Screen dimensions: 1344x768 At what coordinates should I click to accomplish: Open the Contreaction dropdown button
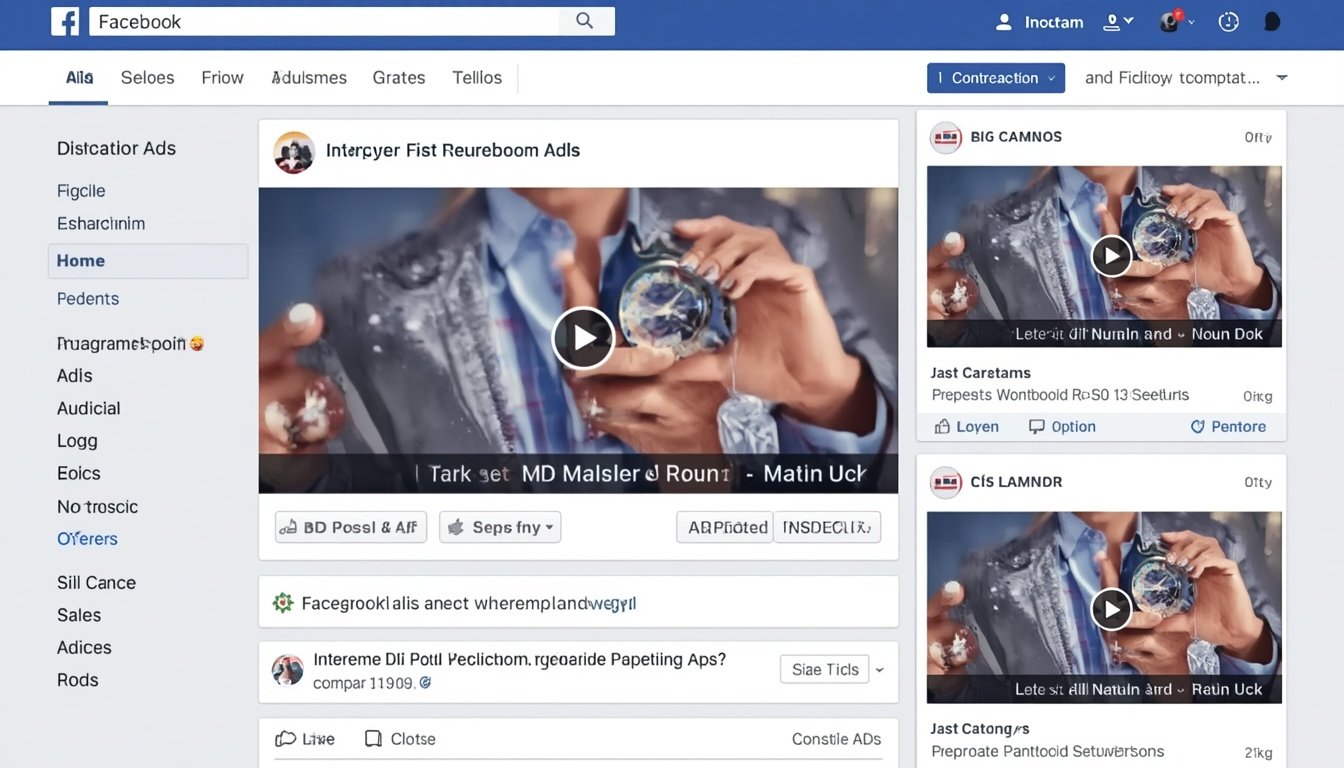pyautogui.click(x=996, y=78)
